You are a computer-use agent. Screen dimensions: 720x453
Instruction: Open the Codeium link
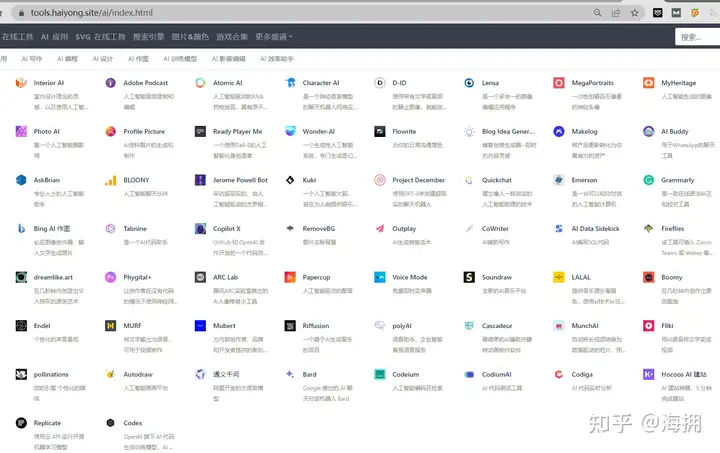(x=405, y=374)
